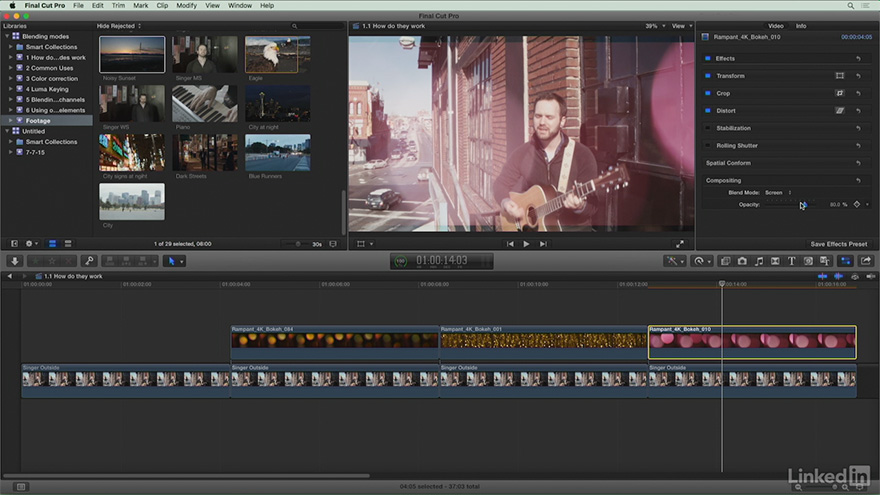Viewport: 880px width, 495px height.
Task: Switch browser to list view
Action: coord(68,244)
